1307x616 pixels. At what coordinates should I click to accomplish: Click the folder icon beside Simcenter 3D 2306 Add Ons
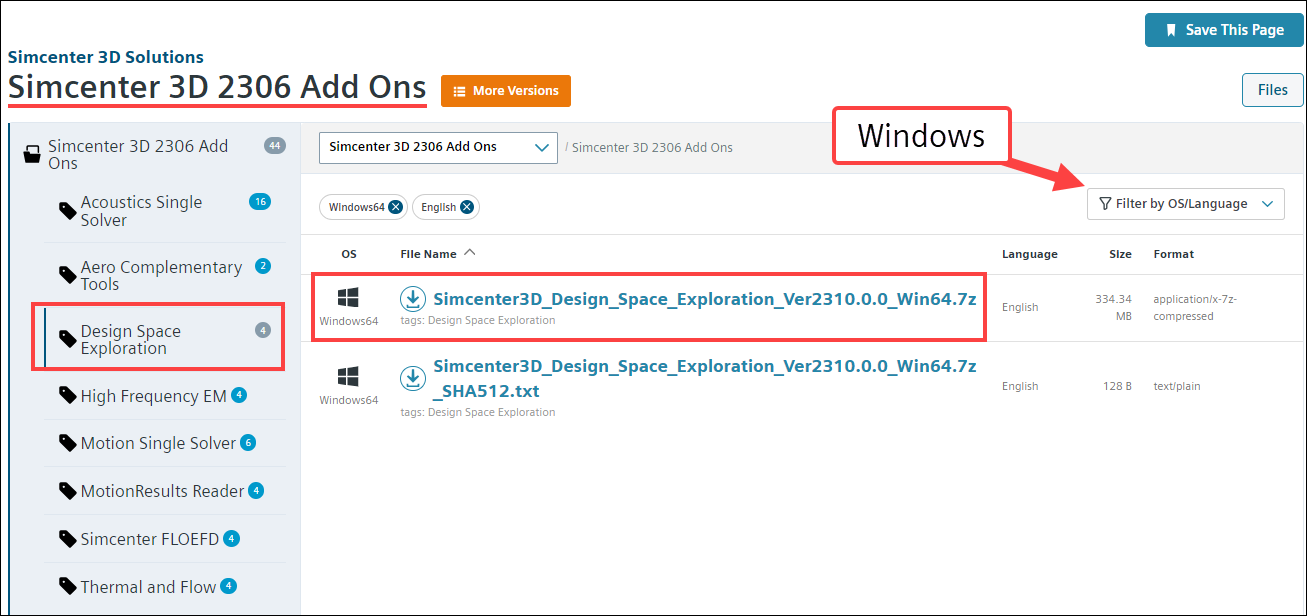pyautogui.click(x=33, y=155)
